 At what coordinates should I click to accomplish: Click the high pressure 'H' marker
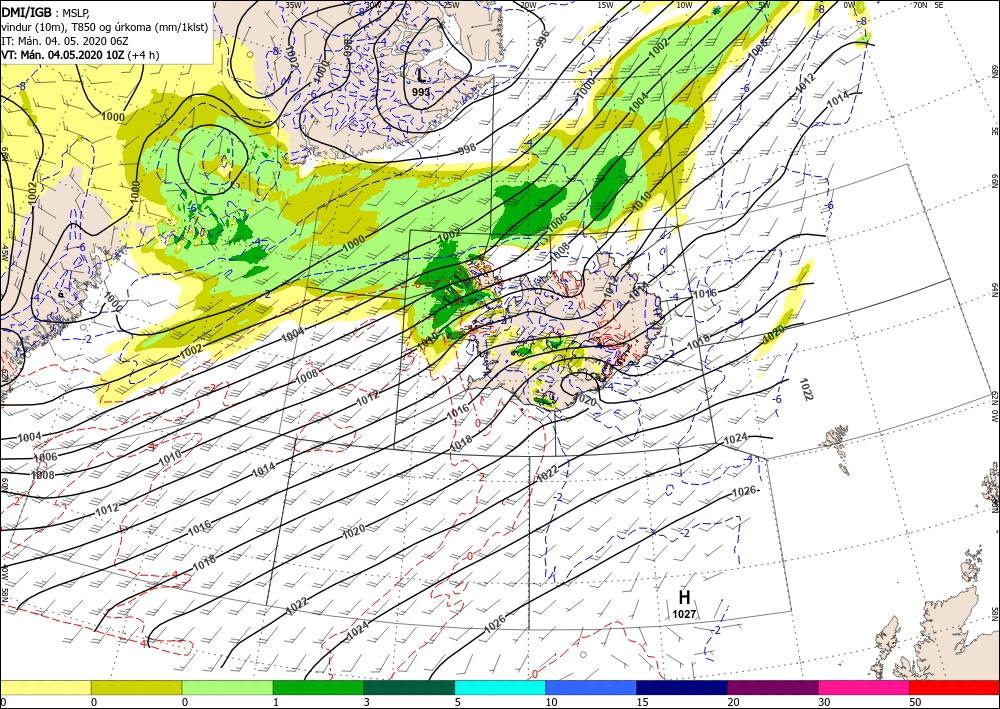coord(684,597)
